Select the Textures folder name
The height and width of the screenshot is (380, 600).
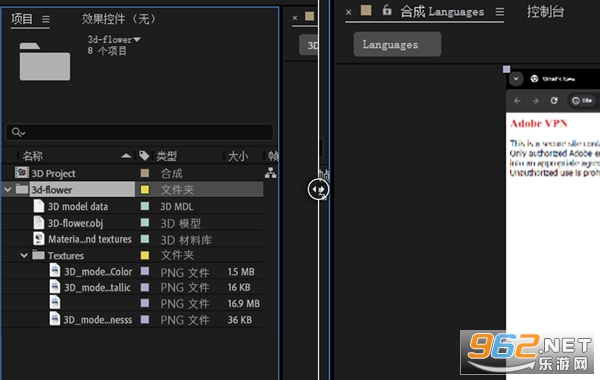(66, 256)
